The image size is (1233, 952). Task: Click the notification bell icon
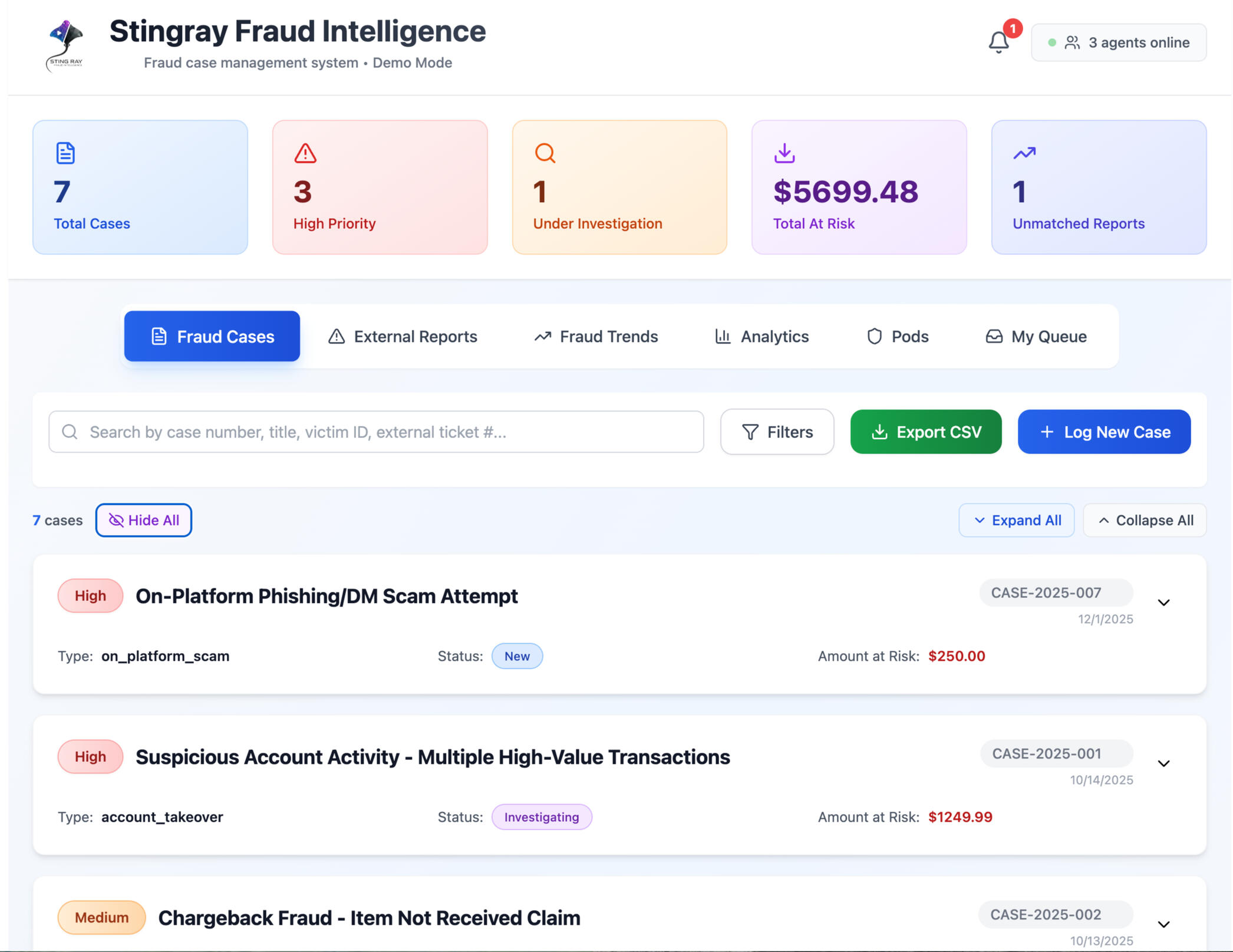click(x=998, y=42)
